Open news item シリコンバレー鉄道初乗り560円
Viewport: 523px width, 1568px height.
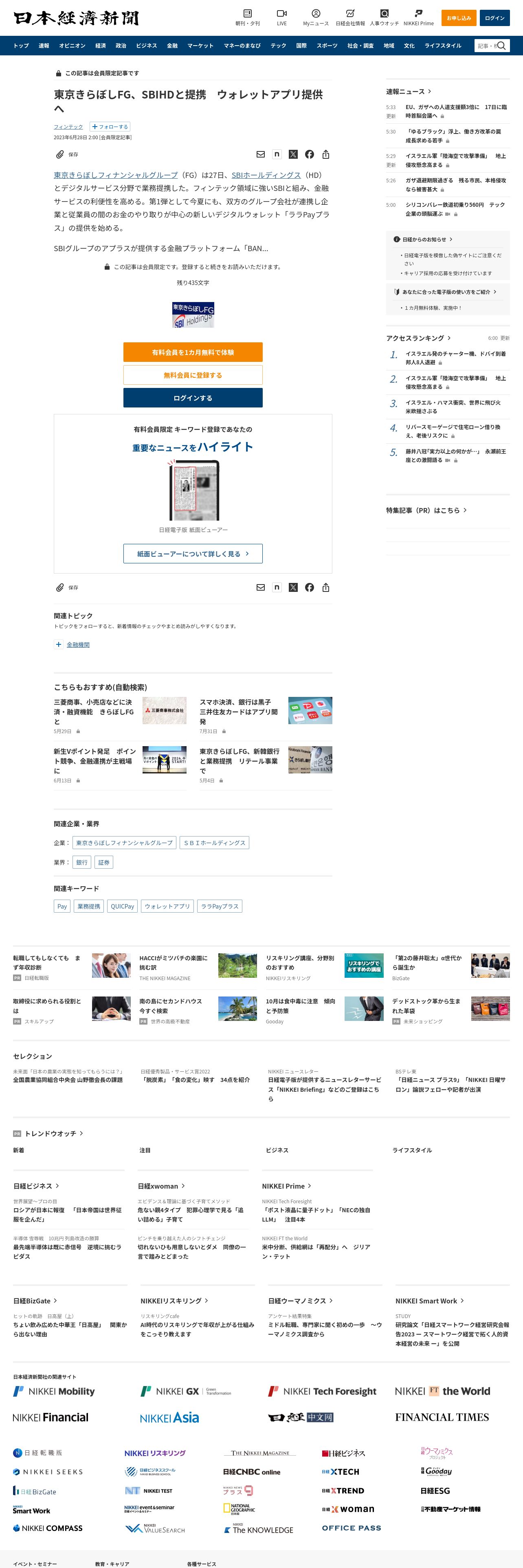pos(455,209)
